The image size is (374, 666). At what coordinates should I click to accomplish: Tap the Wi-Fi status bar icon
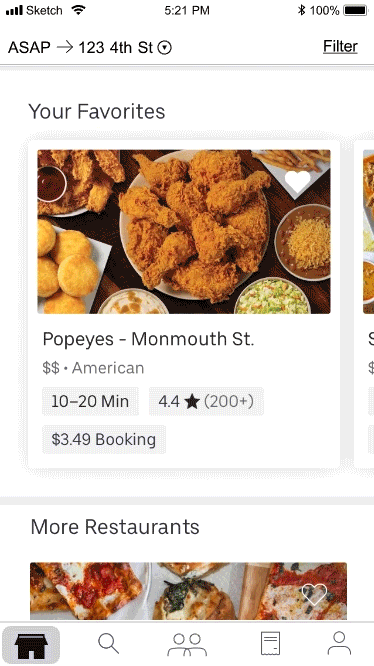pos(78,10)
